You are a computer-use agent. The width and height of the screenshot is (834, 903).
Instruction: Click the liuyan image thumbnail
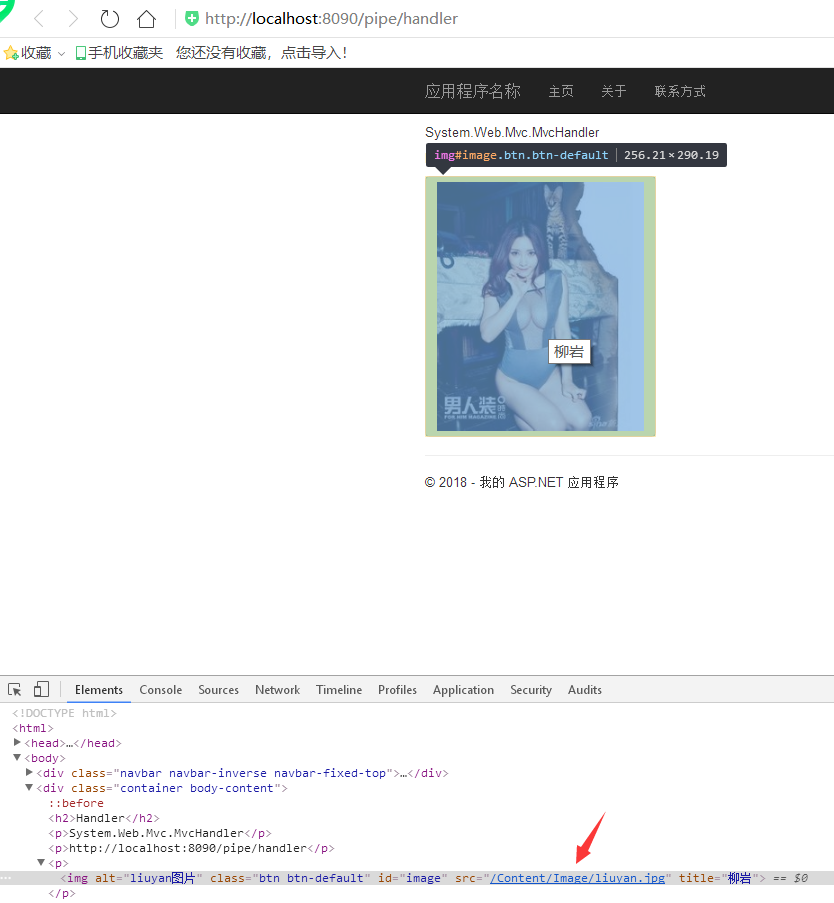tap(540, 306)
